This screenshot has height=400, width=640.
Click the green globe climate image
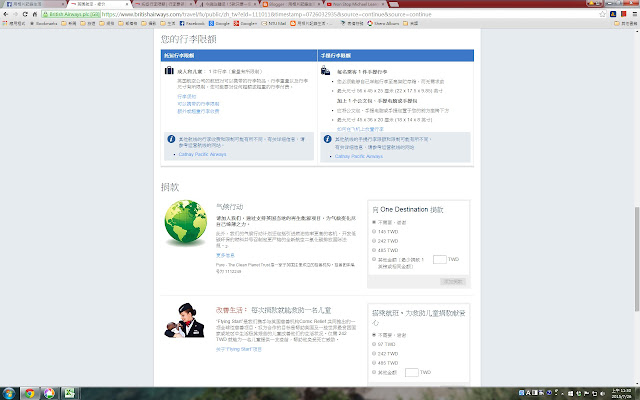coord(186,222)
